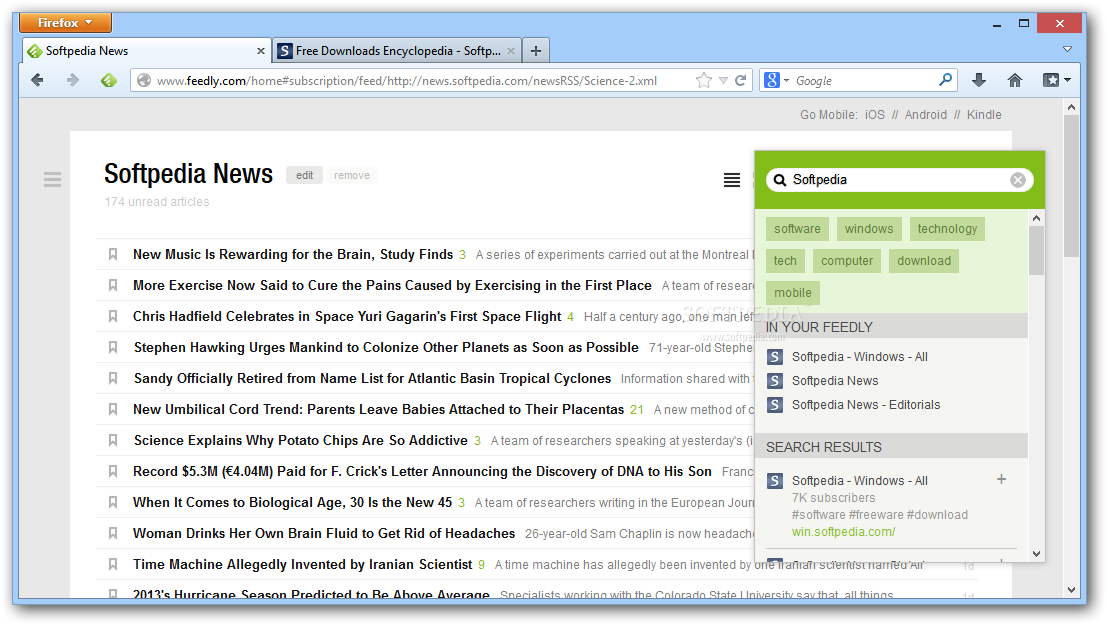Open Softpedia News - Editorials feed
The width and height of the screenshot is (1107, 625).
coord(866,405)
